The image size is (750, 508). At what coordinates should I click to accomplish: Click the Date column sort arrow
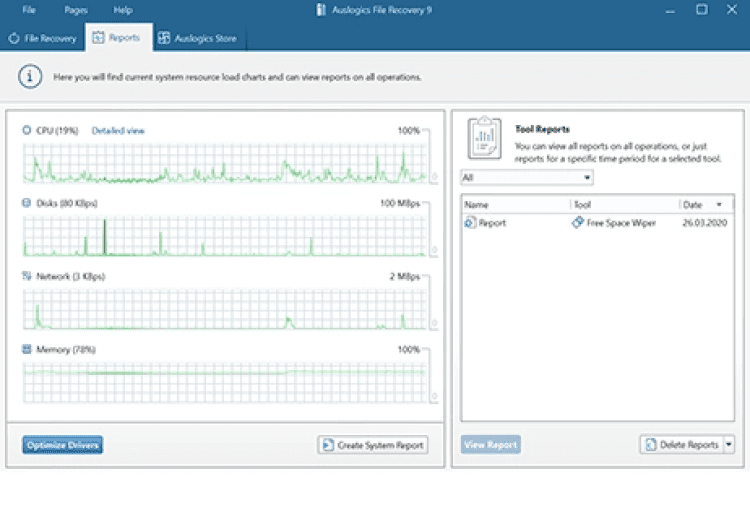[719, 205]
